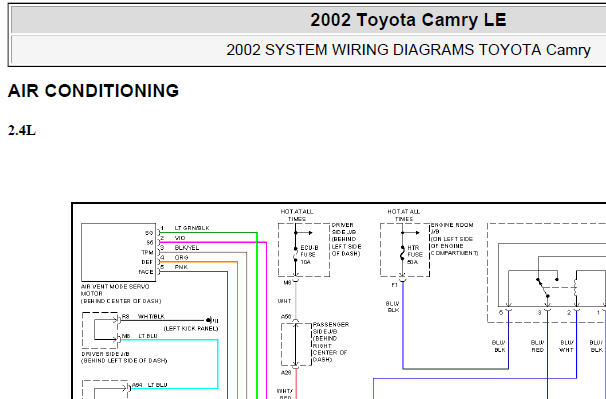
Task: Select the 'AIR CONDITIONING' heading
Action: pos(93,91)
